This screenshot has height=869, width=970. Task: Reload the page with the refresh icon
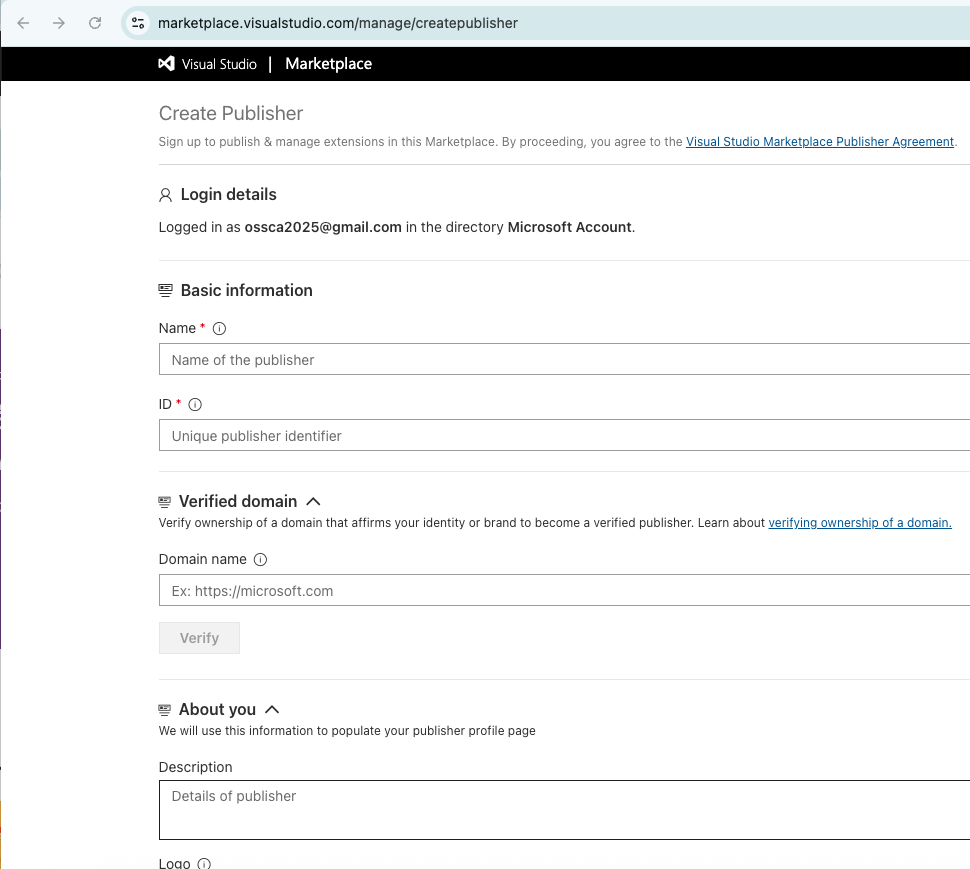tap(95, 23)
